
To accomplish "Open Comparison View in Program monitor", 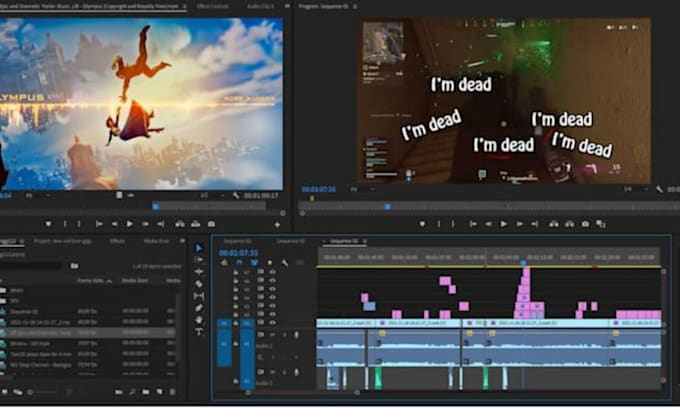I will pyautogui.click(x=601, y=224).
